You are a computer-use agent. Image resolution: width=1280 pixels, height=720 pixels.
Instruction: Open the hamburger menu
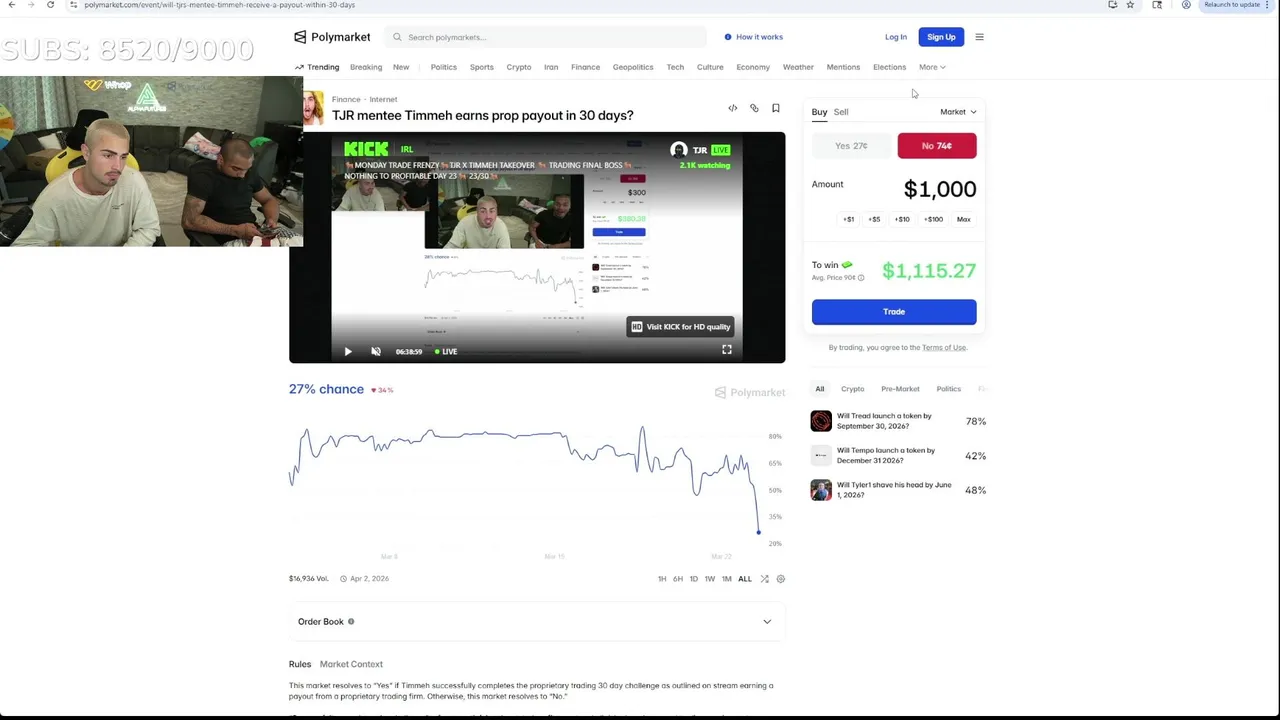979,37
